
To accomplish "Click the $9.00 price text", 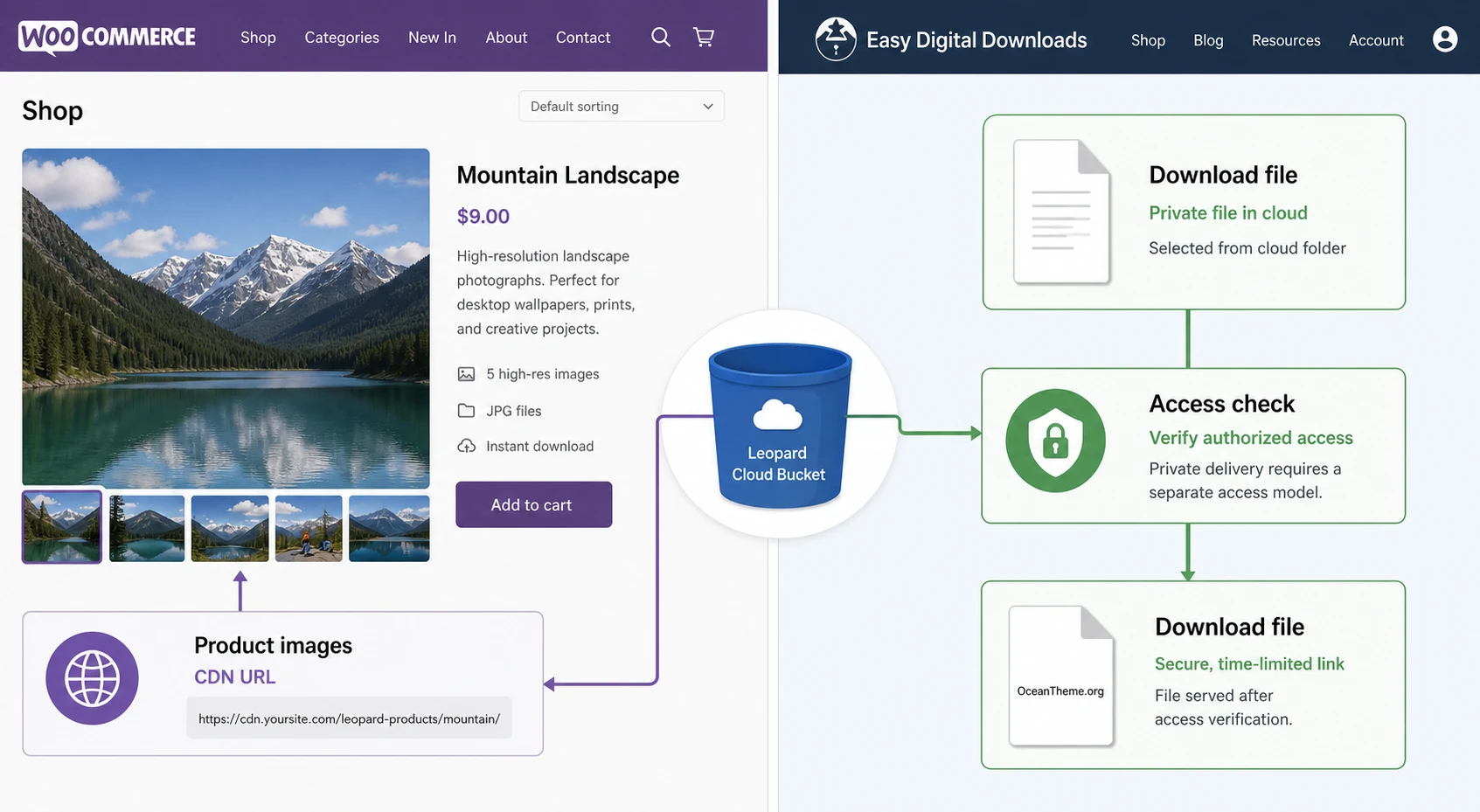I will (x=483, y=216).
